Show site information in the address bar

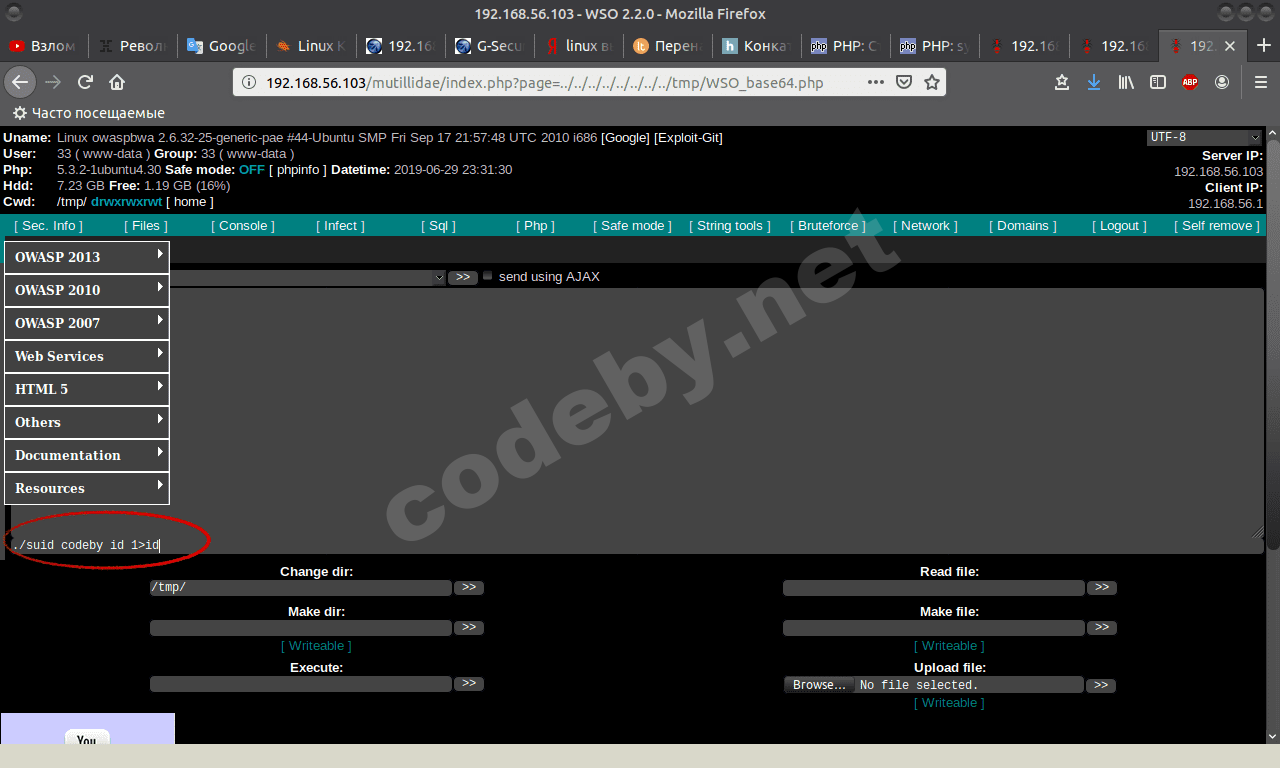click(x=249, y=82)
